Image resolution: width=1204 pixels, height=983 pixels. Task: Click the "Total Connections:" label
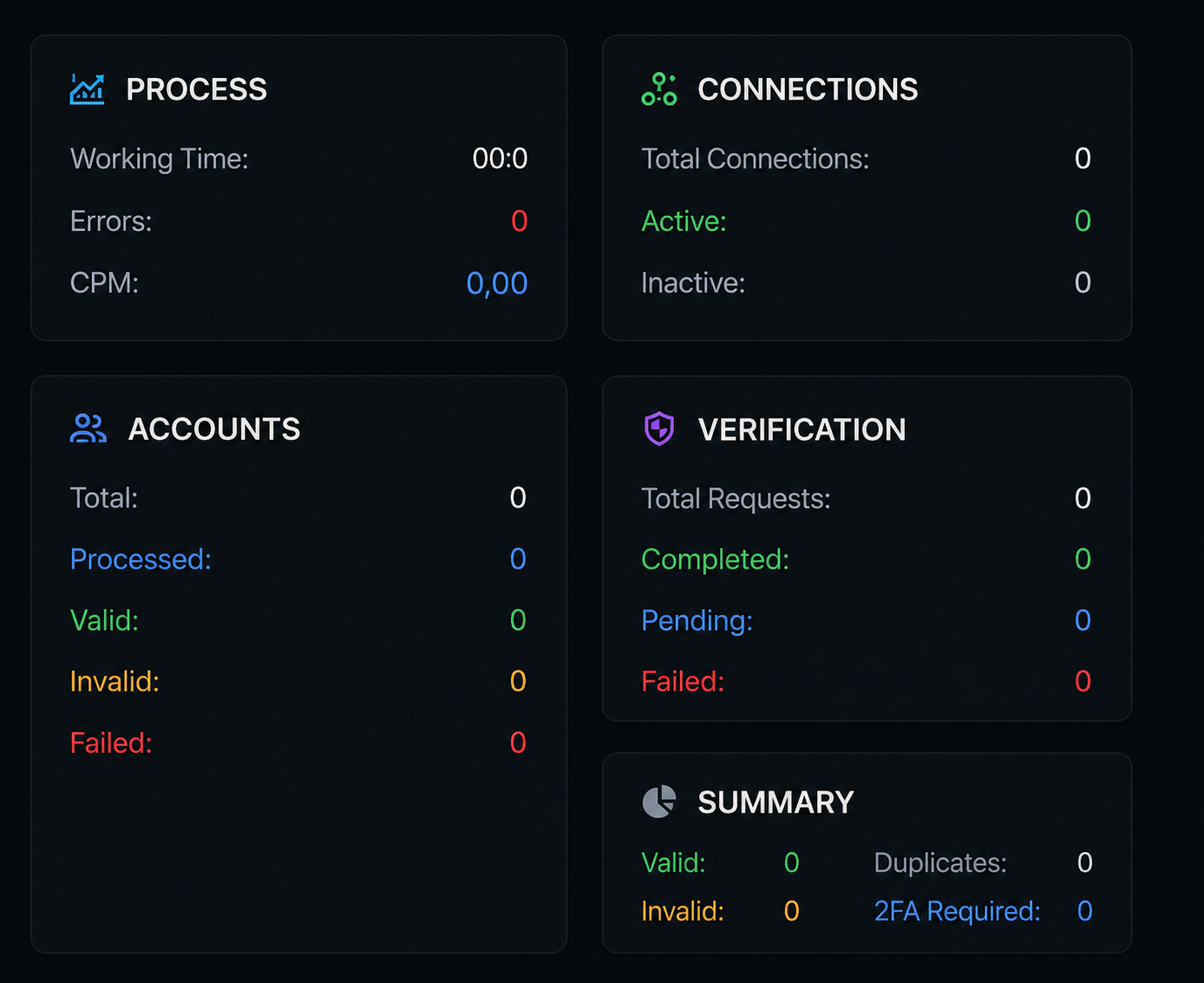pos(755,159)
